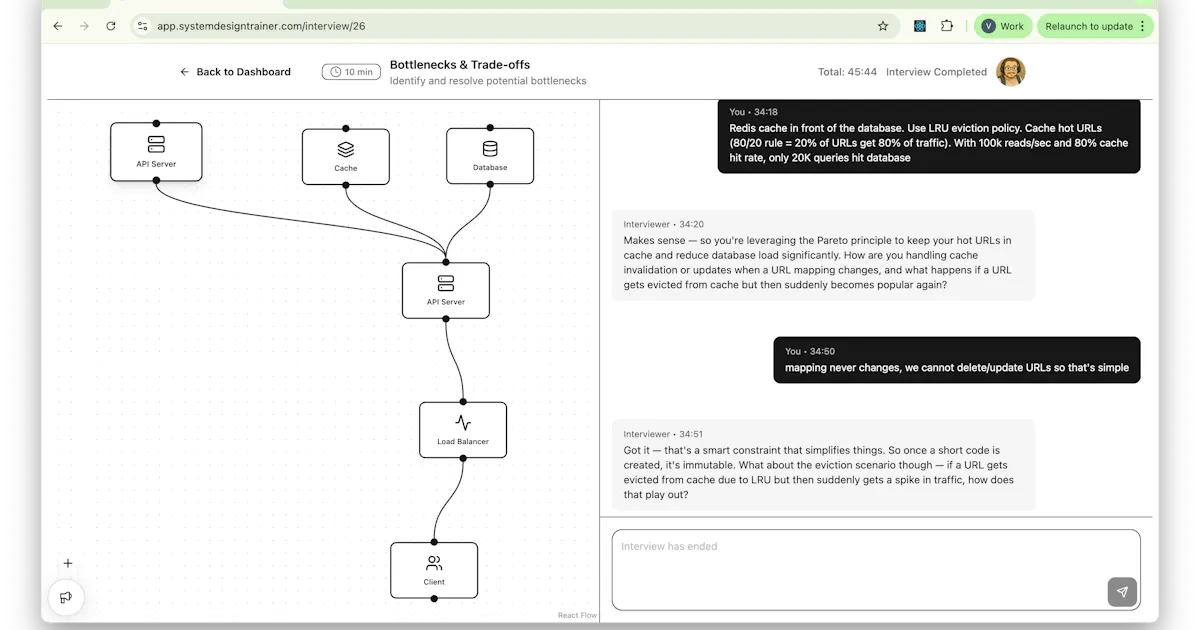Click the plus icon on the canvas
Image resolution: width=1200 pixels, height=630 pixels.
(x=68, y=563)
